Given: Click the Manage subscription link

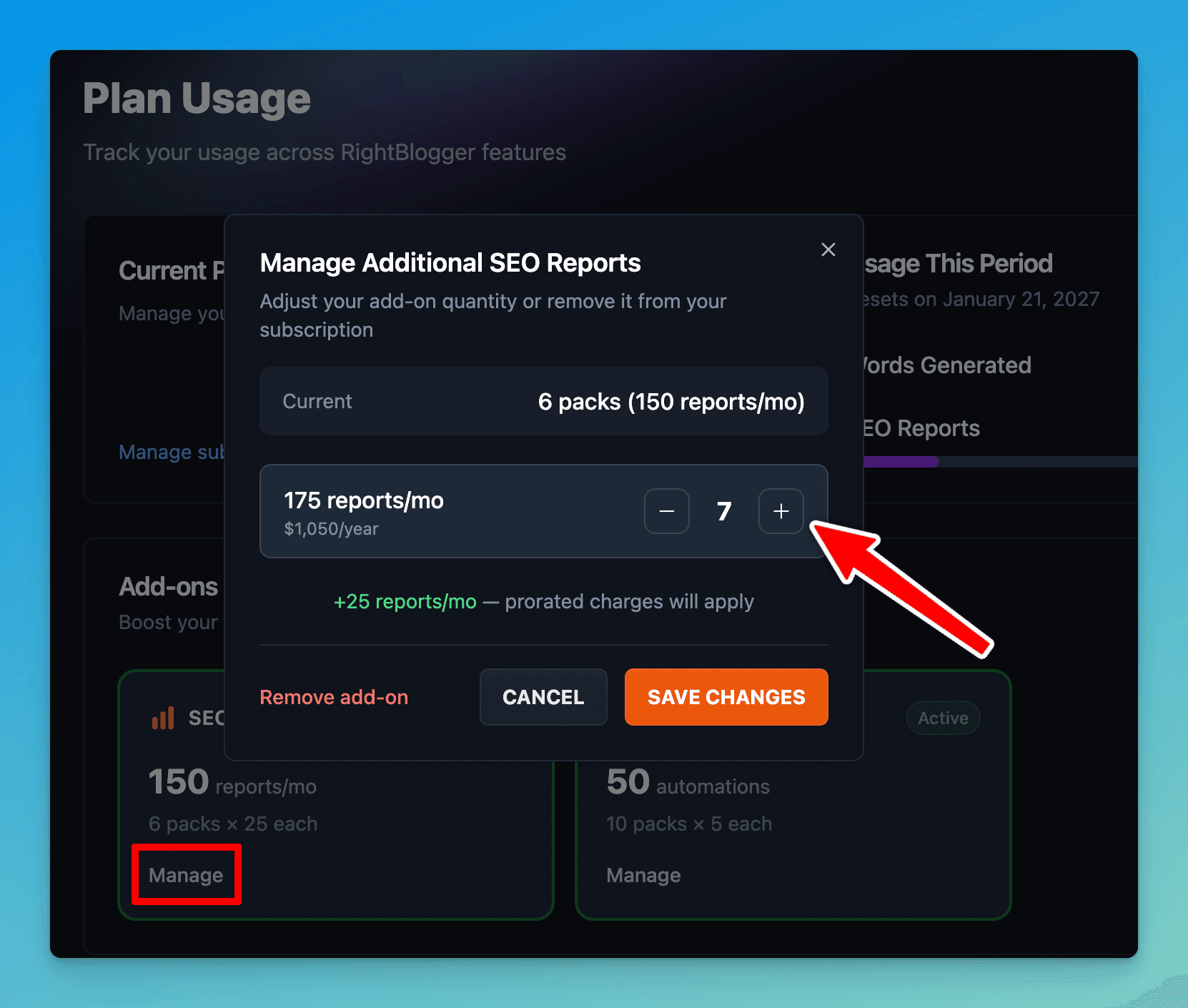Looking at the screenshot, I should [172, 452].
